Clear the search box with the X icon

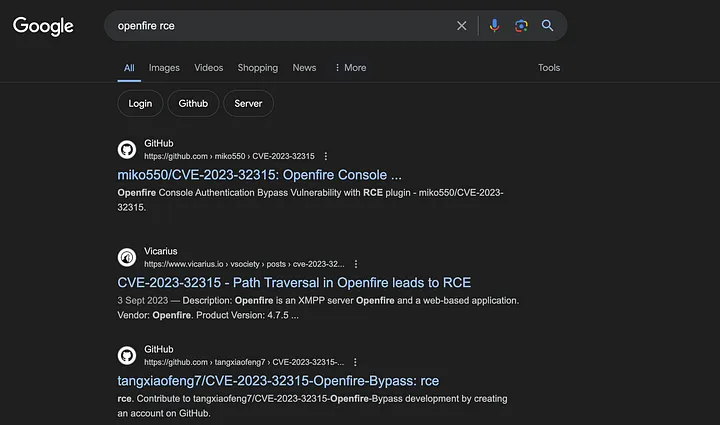[461, 26]
